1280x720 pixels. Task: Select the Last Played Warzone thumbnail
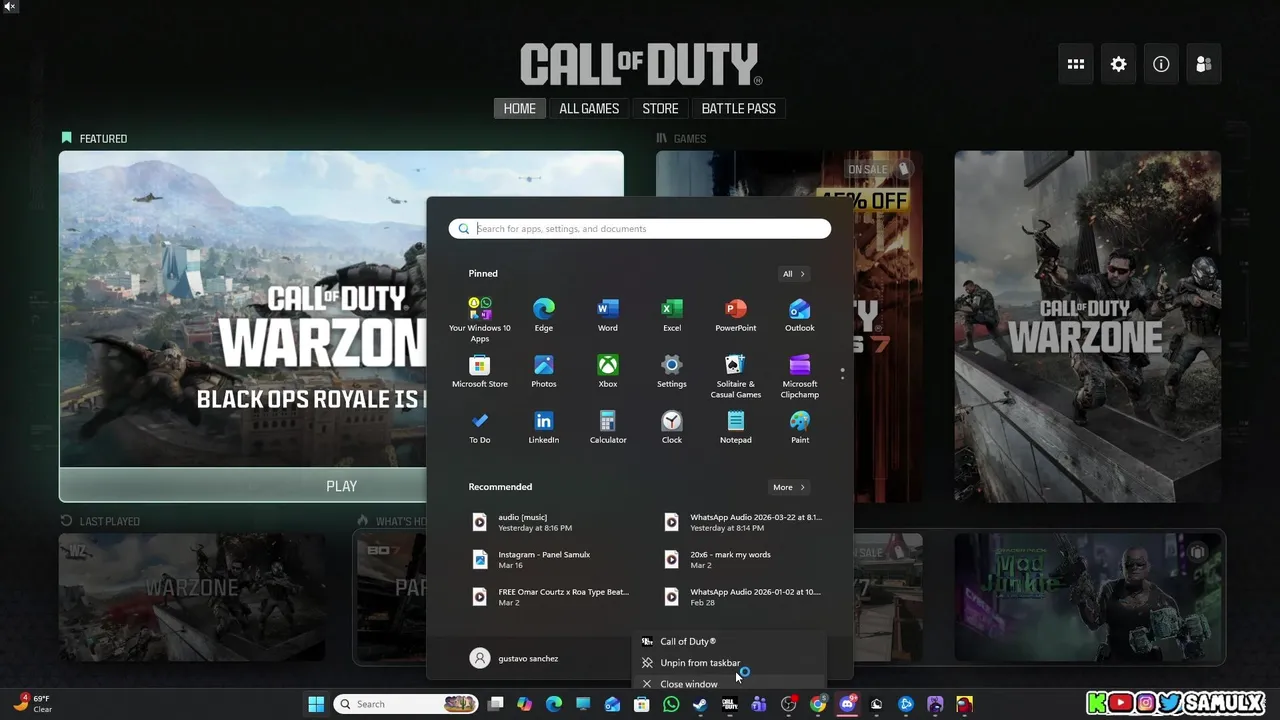192,597
